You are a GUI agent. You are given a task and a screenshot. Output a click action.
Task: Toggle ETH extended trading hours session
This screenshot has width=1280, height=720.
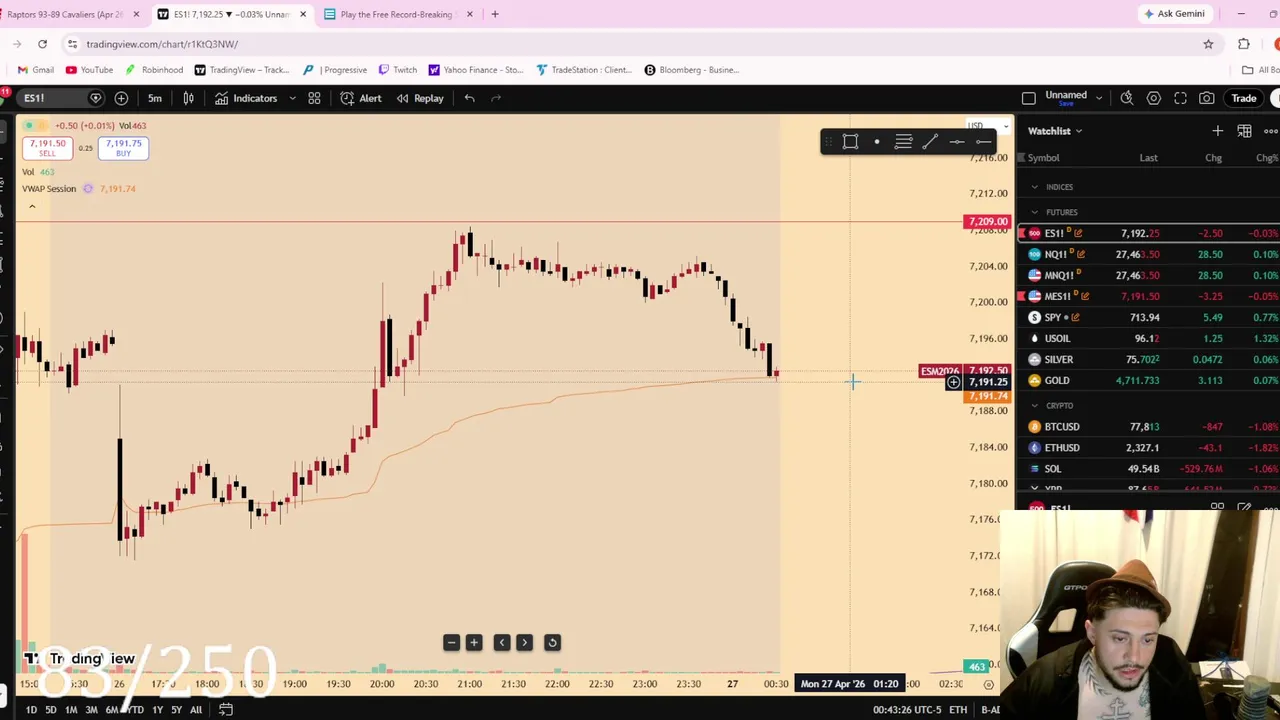click(958, 710)
